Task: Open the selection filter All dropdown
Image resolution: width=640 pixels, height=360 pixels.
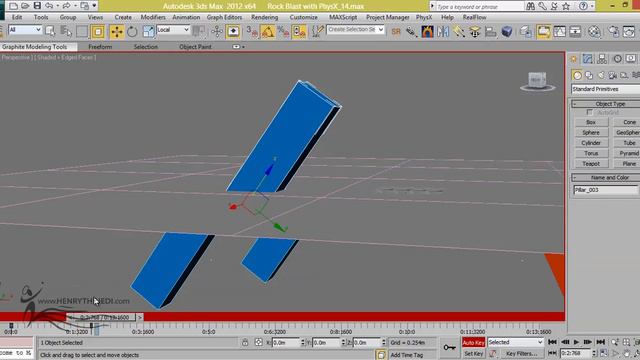Action: point(24,30)
